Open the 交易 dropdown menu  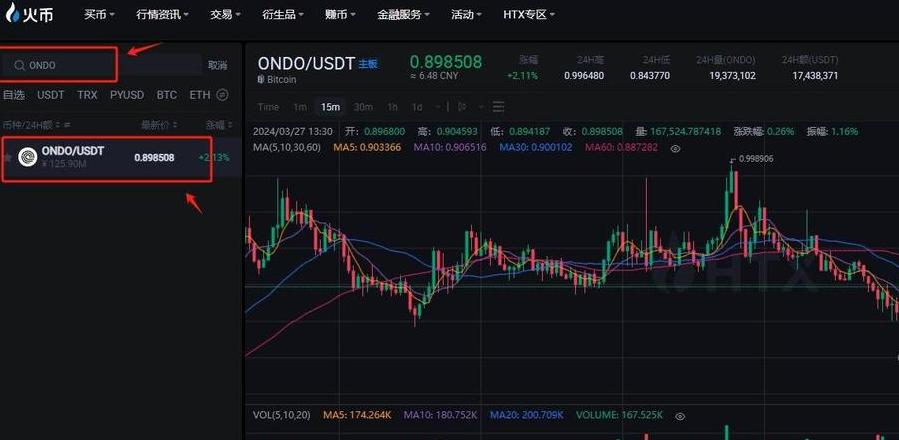pyautogui.click(x=225, y=14)
